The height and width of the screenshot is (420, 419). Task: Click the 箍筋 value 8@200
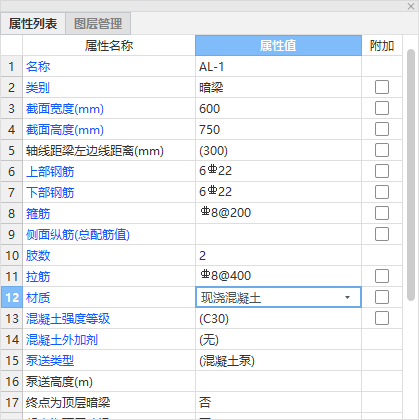278,213
